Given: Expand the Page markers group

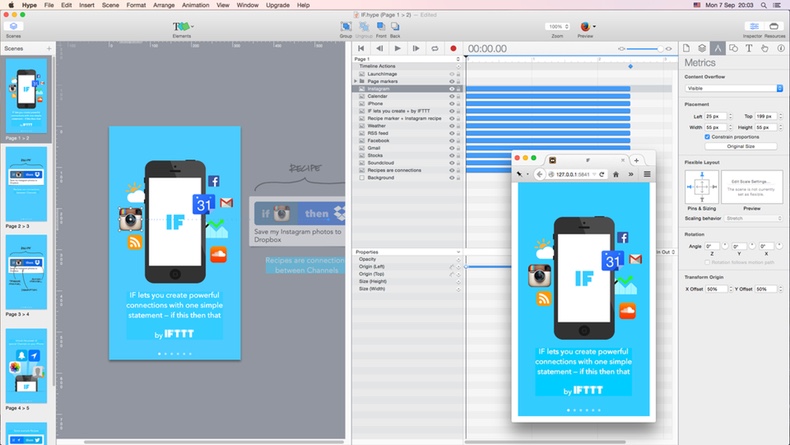Looking at the screenshot, I should click(x=355, y=81).
